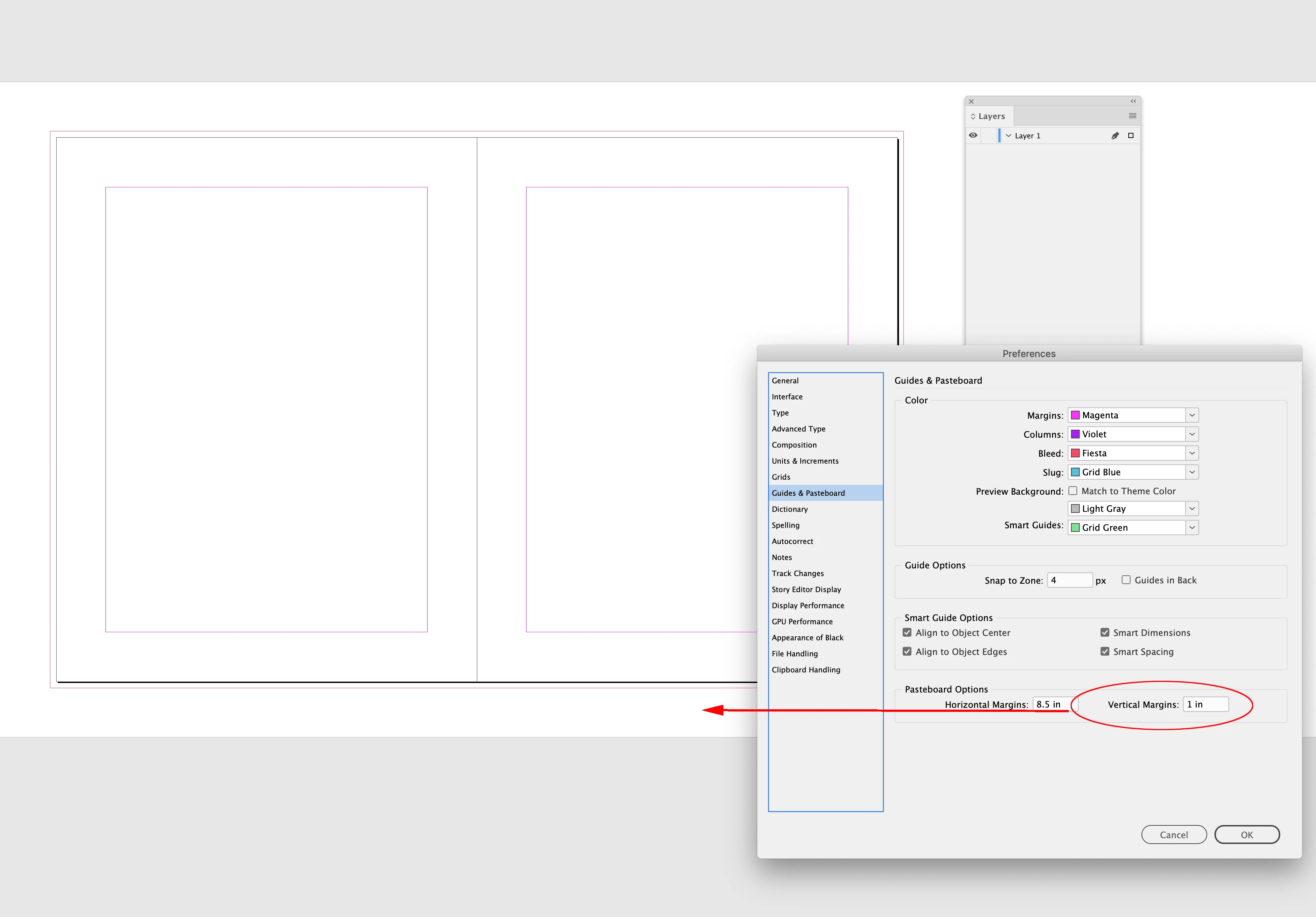Click the OK button
Viewport: 1316px width, 917px height.
(x=1247, y=834)
